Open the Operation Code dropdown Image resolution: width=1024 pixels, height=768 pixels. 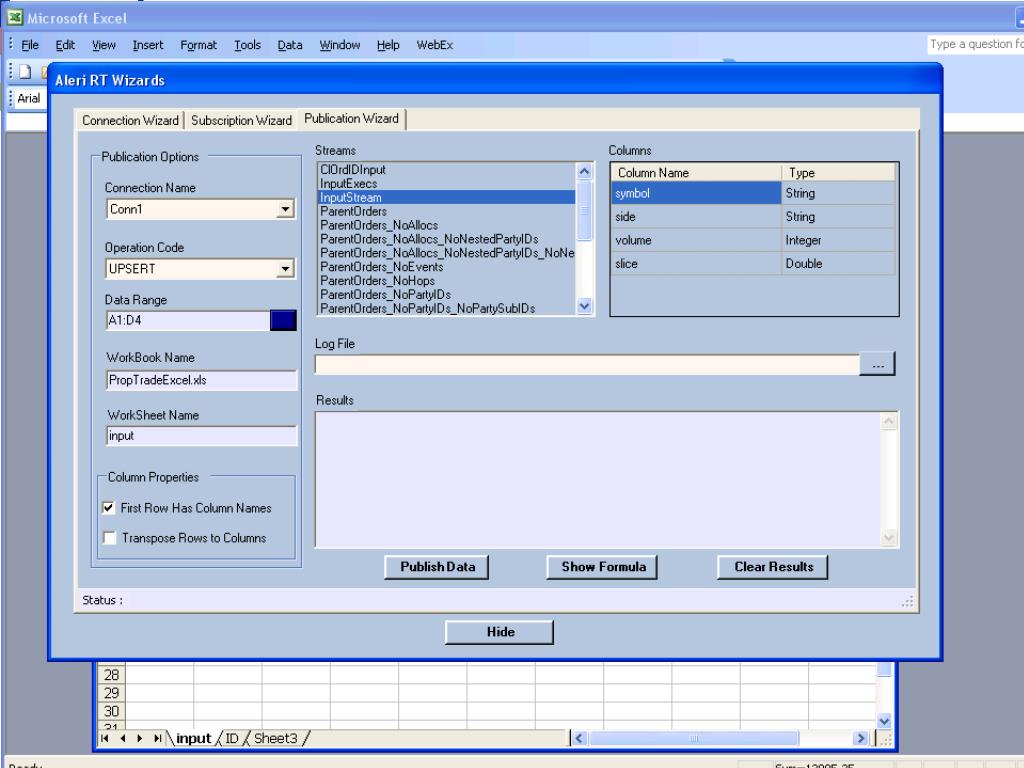click(x=285, y=268)
